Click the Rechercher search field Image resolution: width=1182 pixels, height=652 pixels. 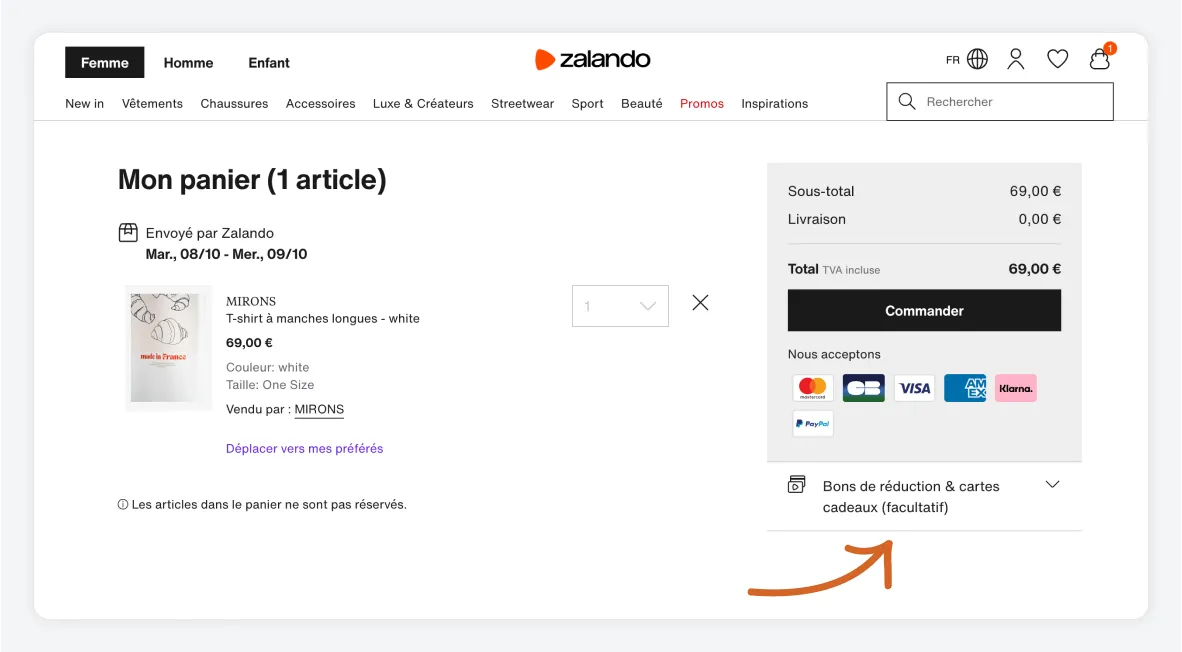click(1000, 102)
